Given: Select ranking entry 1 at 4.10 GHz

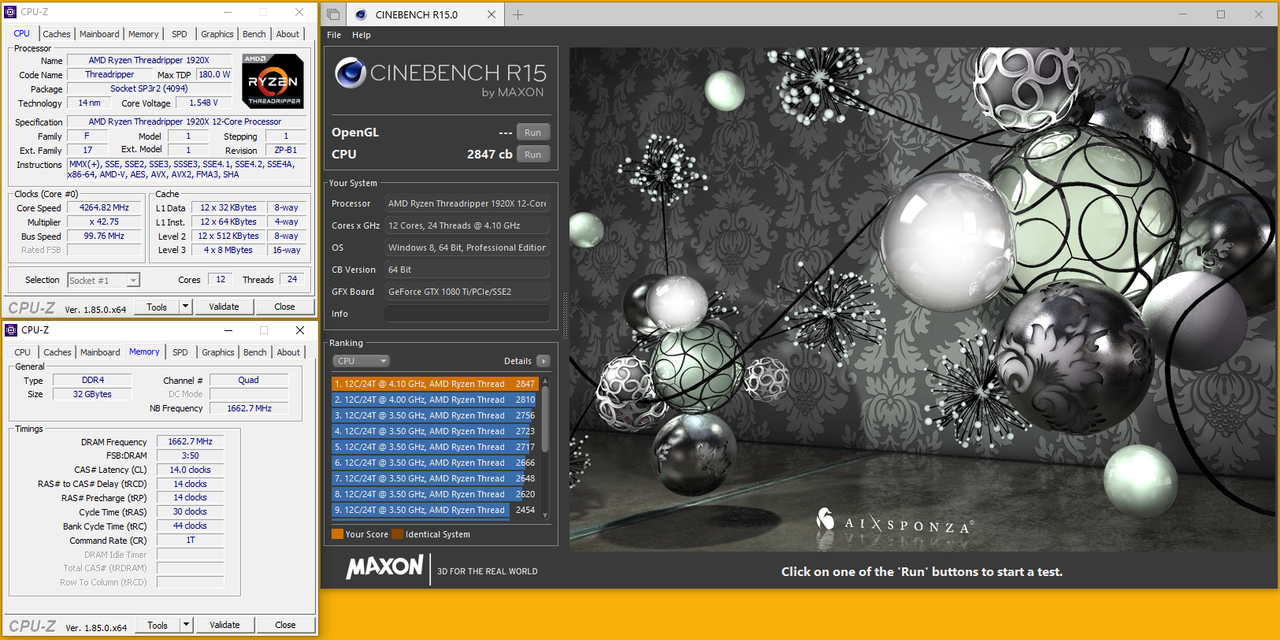Looking at the screenshot, I should tap(435, 384).
